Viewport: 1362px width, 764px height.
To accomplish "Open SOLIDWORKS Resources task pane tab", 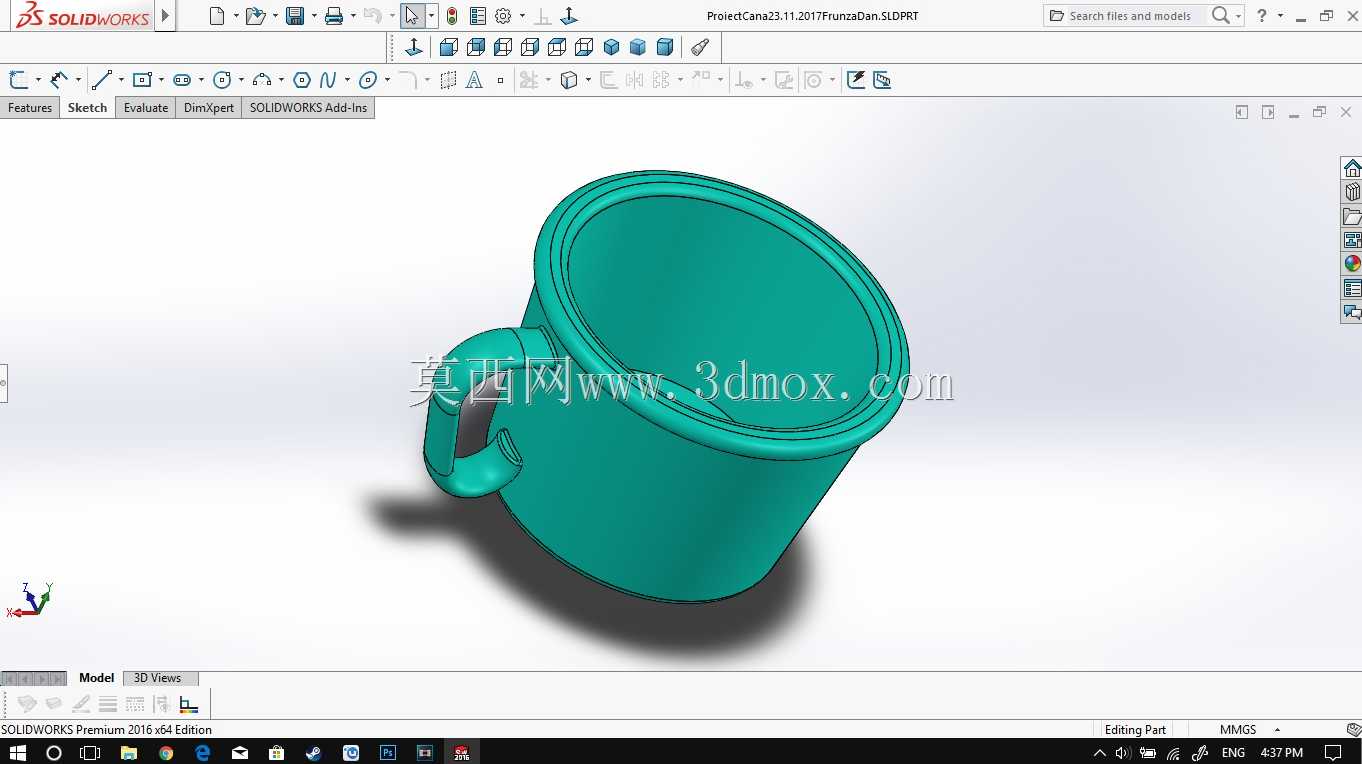I will coord(1352,168).
